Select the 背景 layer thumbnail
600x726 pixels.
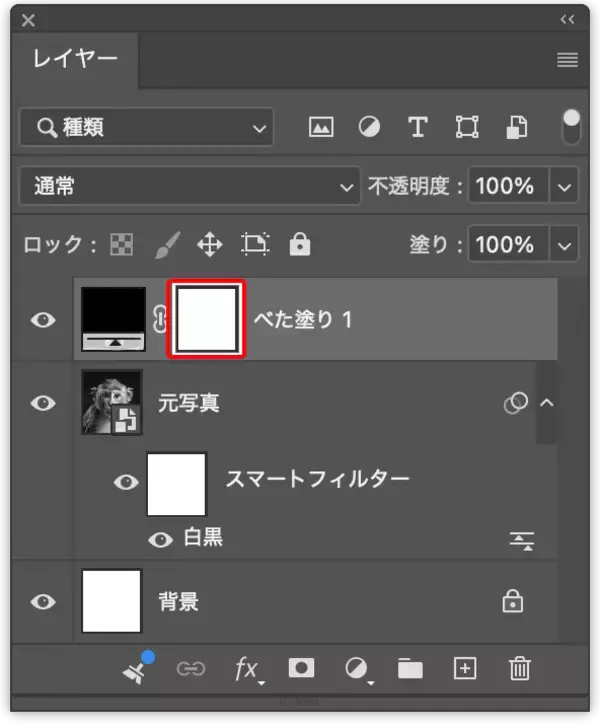click(112, 601)
